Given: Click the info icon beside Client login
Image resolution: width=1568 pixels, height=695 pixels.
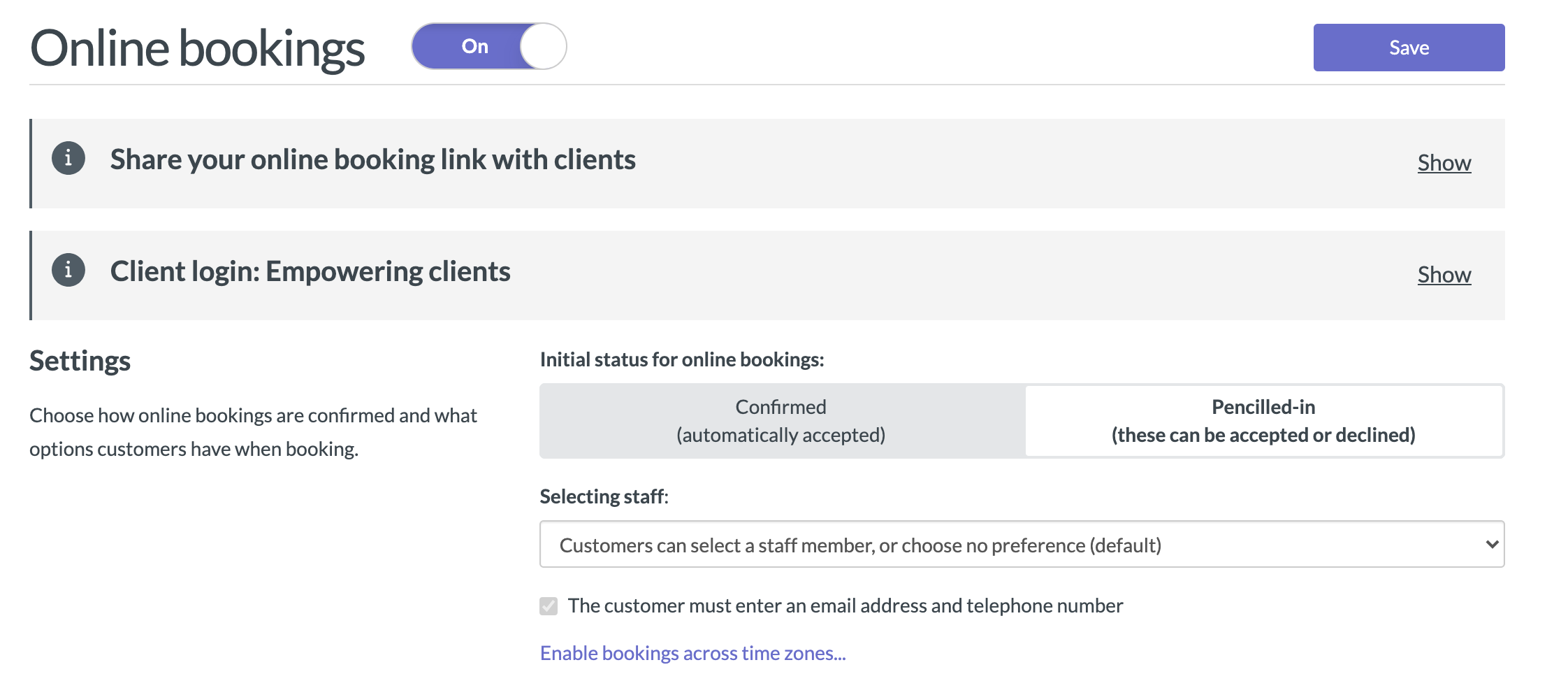Looking at the screenshot, I should (x=68, y=270).
